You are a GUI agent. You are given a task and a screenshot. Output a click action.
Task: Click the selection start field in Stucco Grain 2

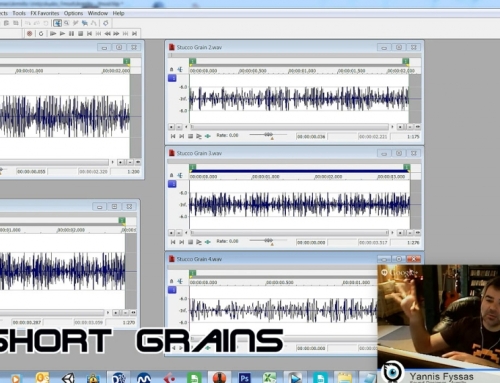pyautogui.click(x=311, y=136)
